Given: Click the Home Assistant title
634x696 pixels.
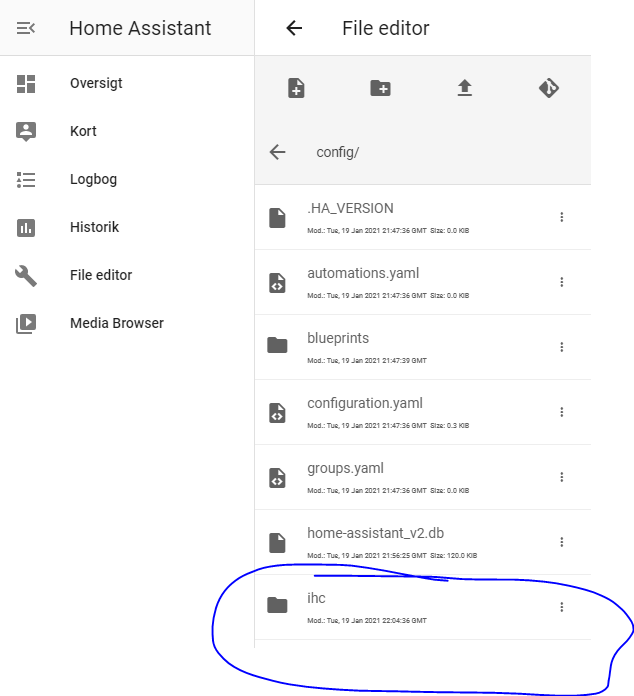Looking at the screenshot, I should [140, 28].
